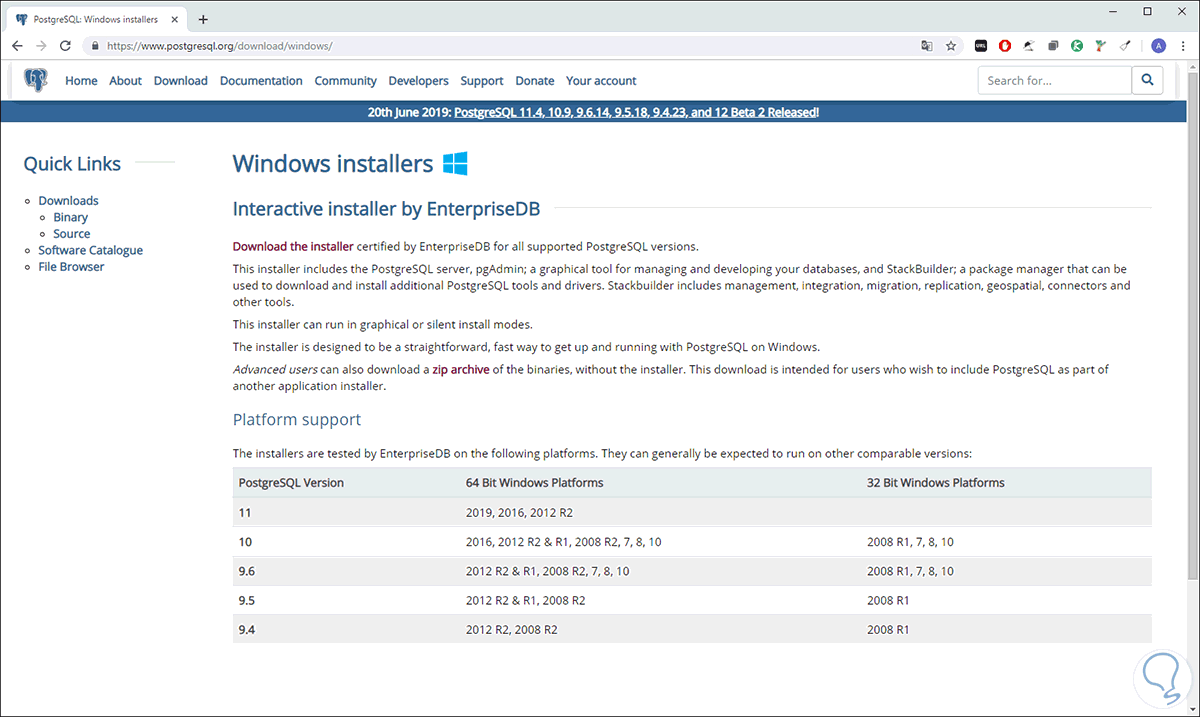
Task: Open the green Kami extension icon
Action: (x=1076, y=45)
